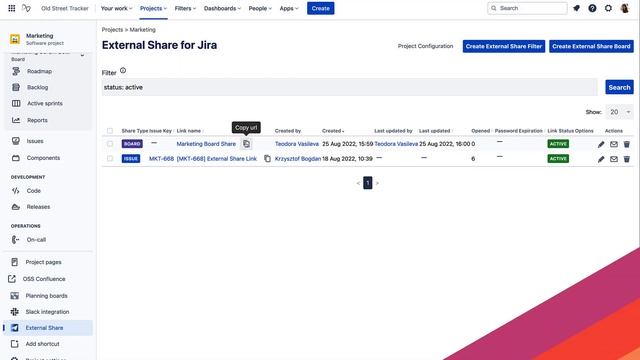Open Project Configuration link
640x360 pixels.
(425, 46)
